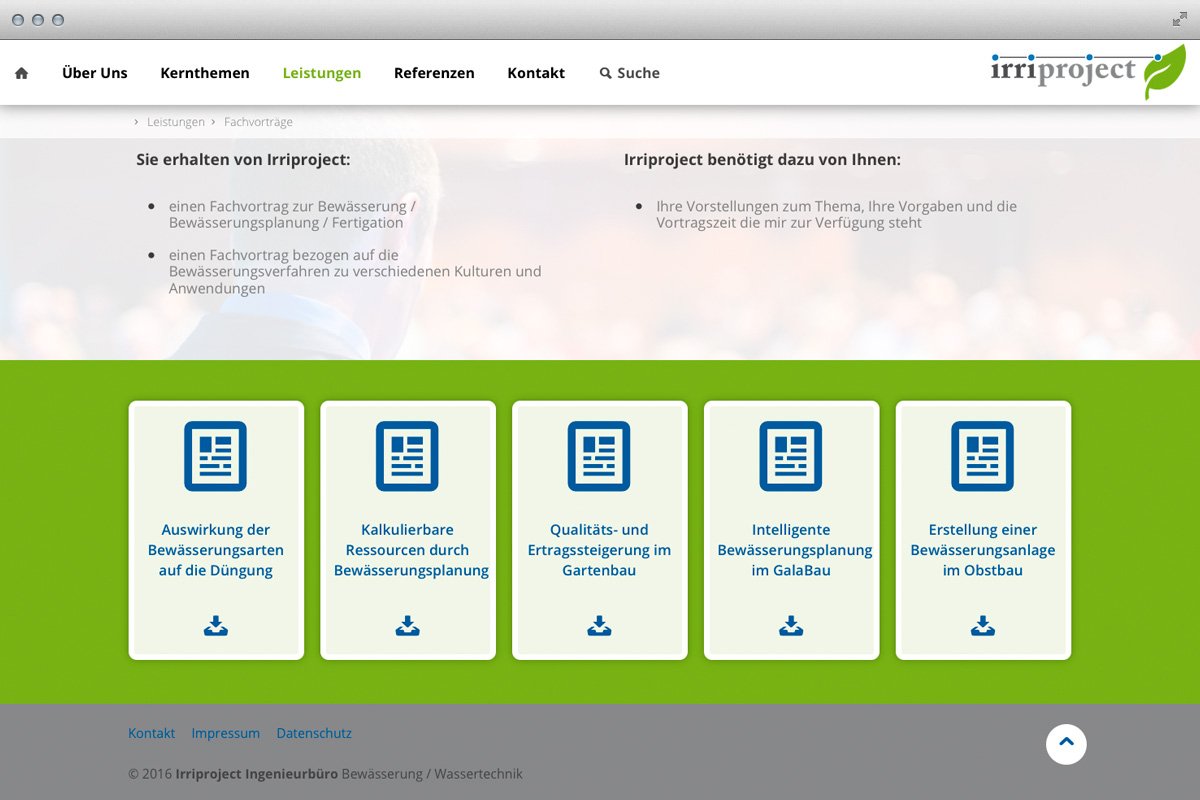Open the Über Uns menu item
Viewport: 1200px width, 800px height.
click(95, 72)
